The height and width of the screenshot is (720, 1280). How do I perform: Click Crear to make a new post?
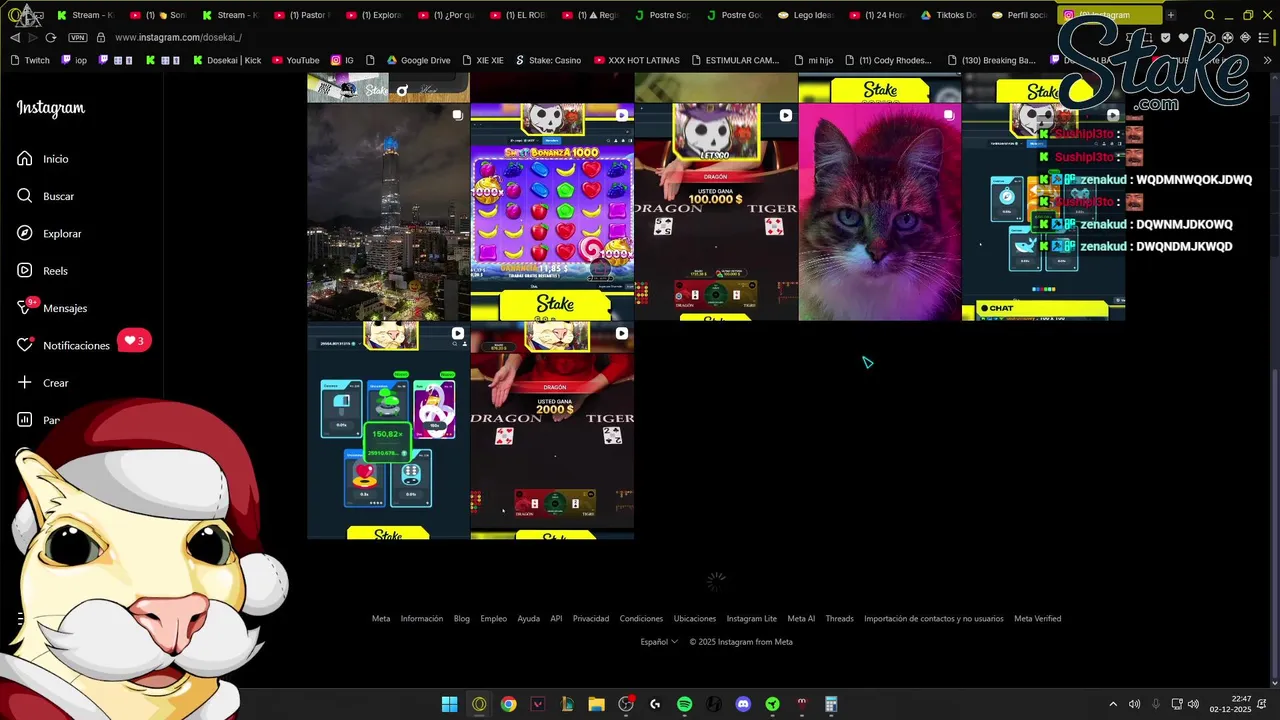click(x=43, y=383)
